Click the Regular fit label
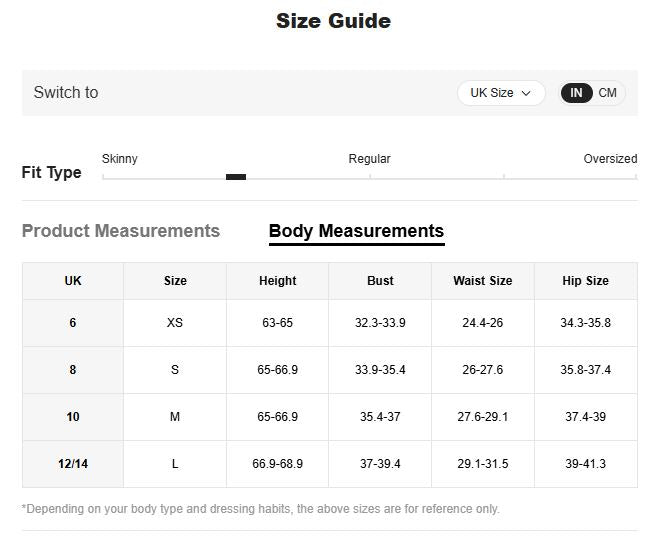This screenshot has height=539, width=662. tap(369, 159)
